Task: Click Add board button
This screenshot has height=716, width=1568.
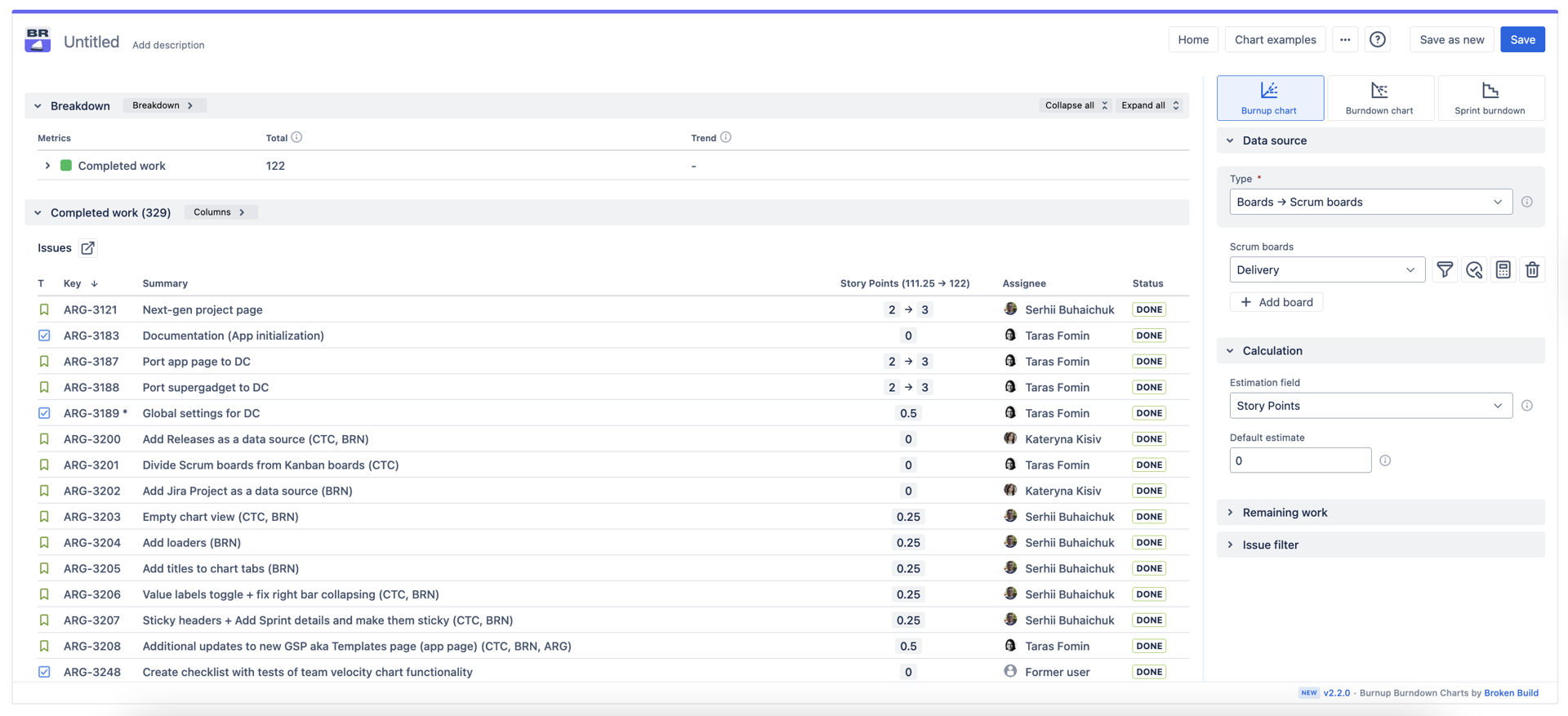Action: pos(1276,302)
